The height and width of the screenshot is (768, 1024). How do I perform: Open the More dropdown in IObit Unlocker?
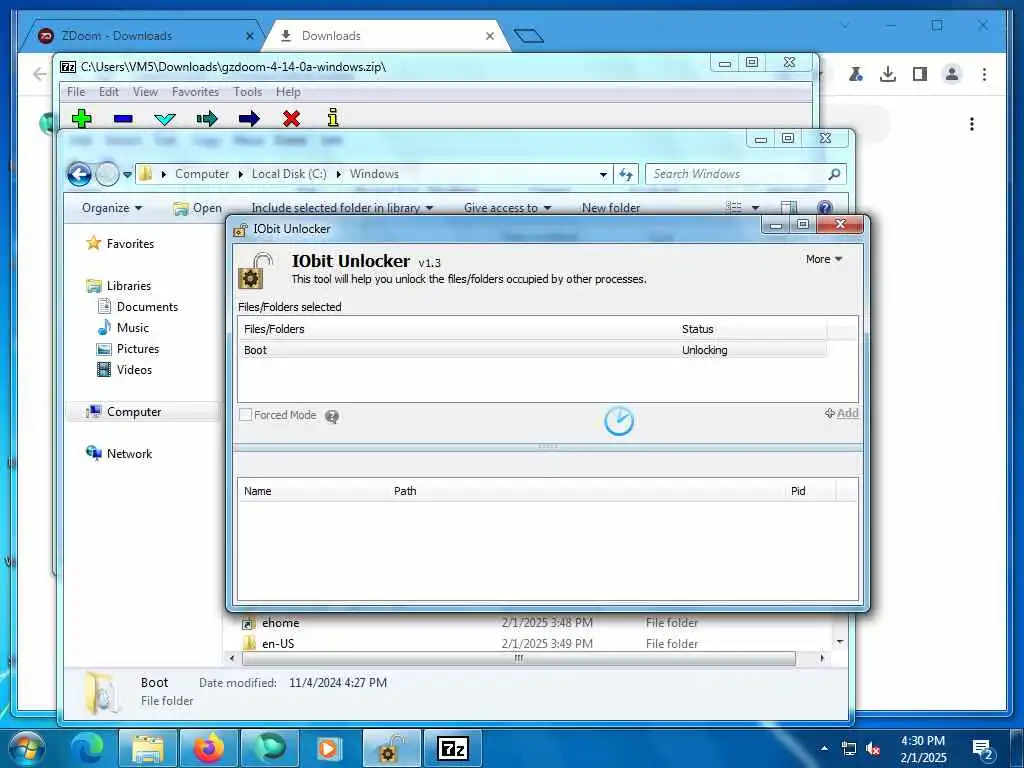(824, 259)
